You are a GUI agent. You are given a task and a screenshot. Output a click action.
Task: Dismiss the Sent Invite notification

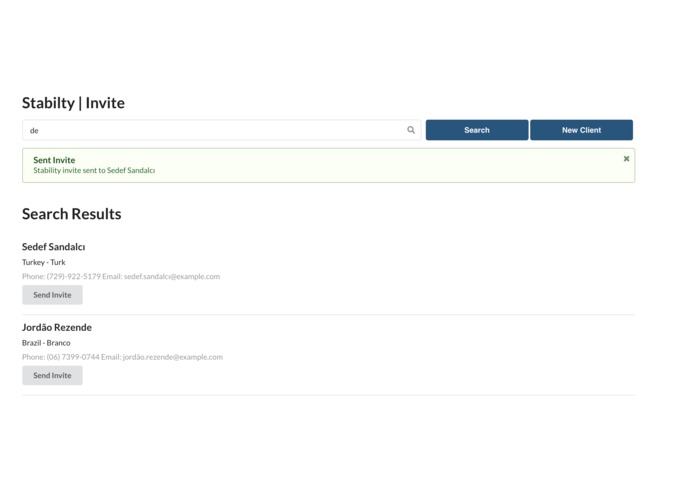[x=626, y=159]
